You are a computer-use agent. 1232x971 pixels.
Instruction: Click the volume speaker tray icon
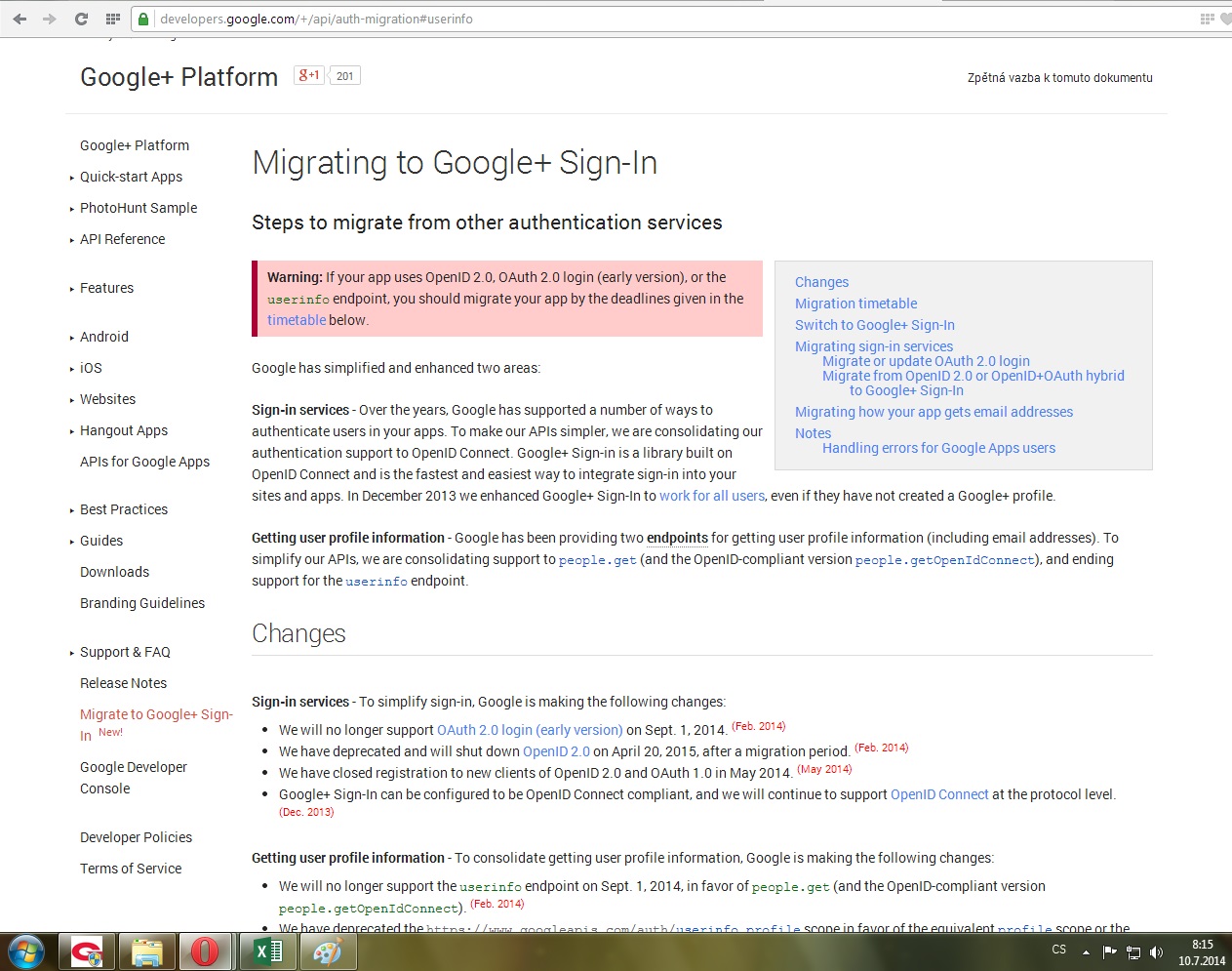1156,951
